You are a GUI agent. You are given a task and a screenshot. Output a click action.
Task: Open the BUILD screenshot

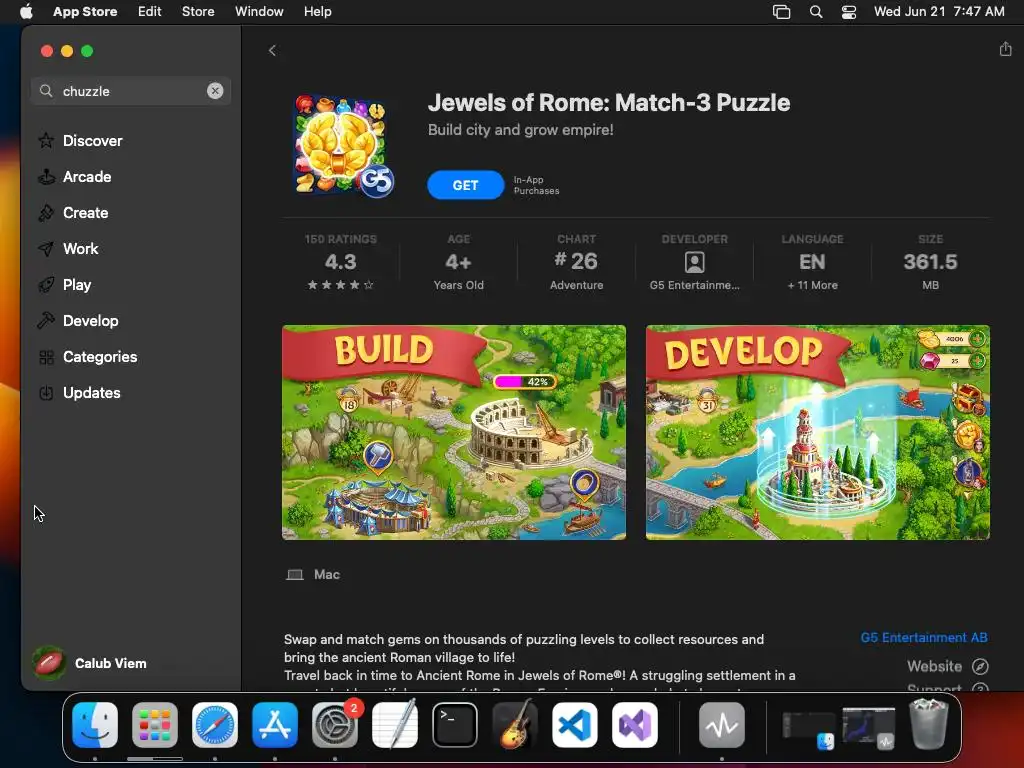pos(454,432)
